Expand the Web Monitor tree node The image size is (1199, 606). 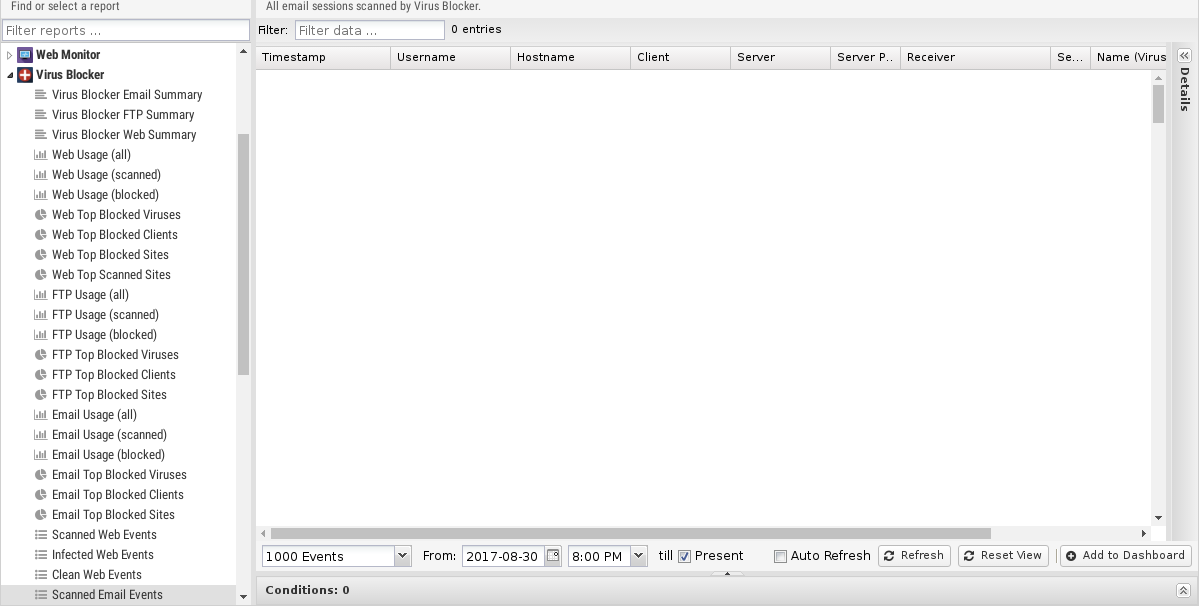tap(9, 55)
